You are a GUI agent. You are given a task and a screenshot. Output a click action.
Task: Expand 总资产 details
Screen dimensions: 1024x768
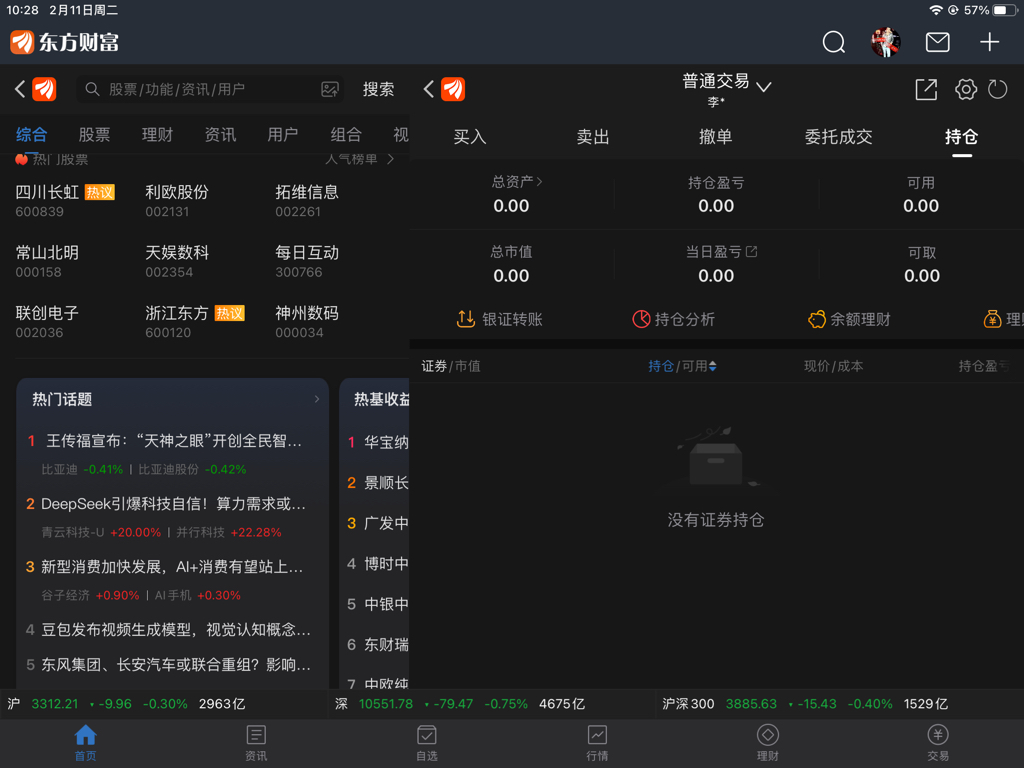tap(517, 182)
